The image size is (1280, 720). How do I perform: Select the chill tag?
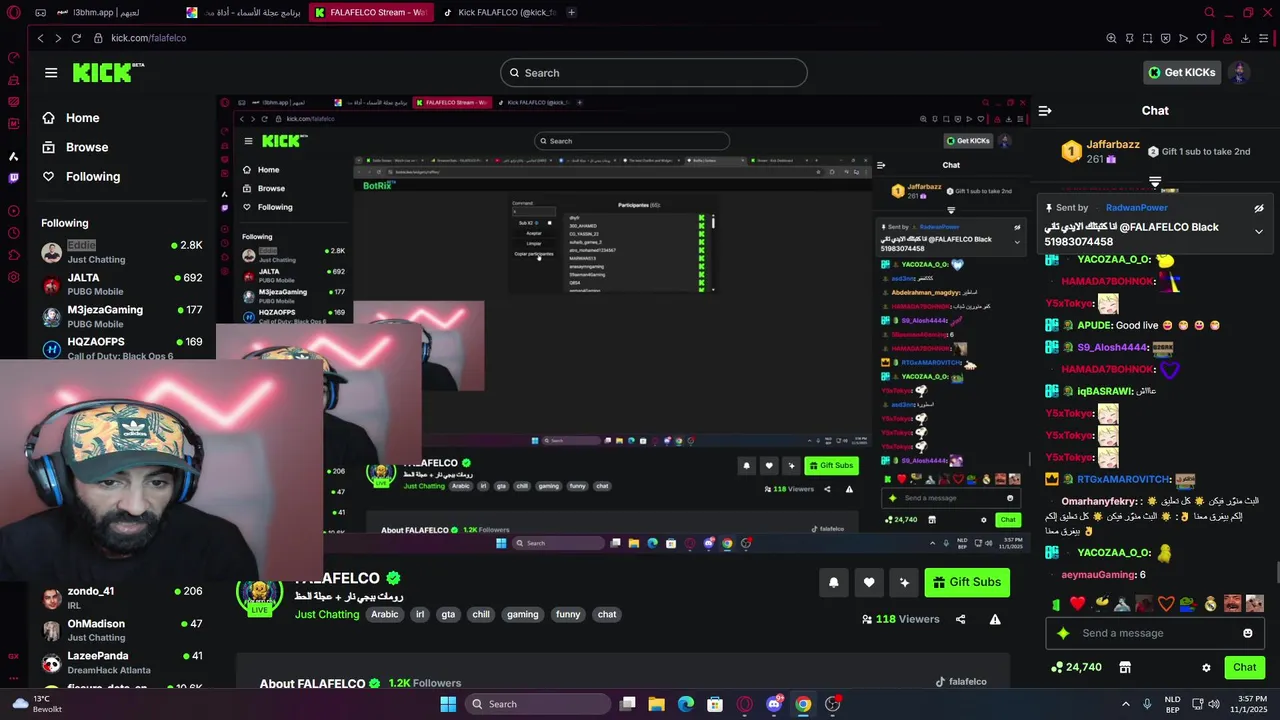481,614
